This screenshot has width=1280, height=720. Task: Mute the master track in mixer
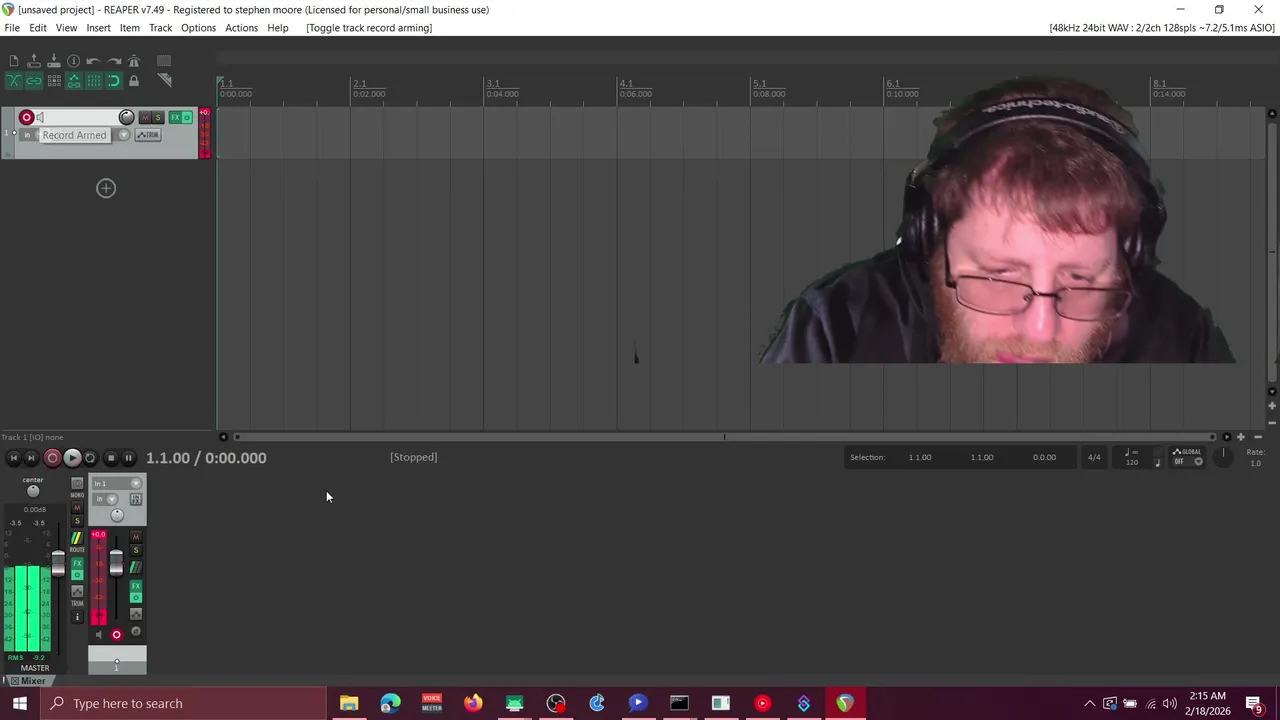pyautogui.click(x=77, y=508)
